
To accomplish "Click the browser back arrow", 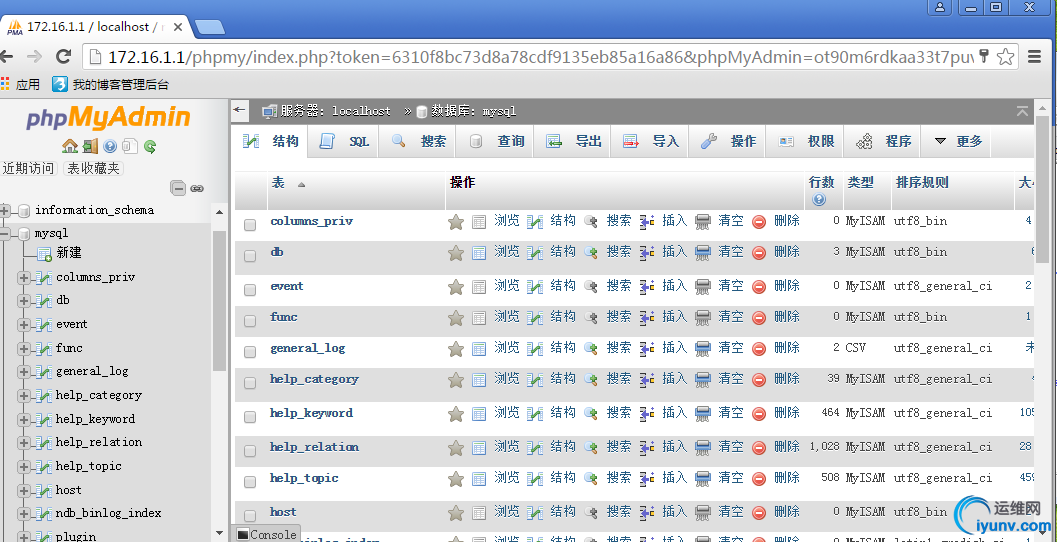I will click(8, 57).
